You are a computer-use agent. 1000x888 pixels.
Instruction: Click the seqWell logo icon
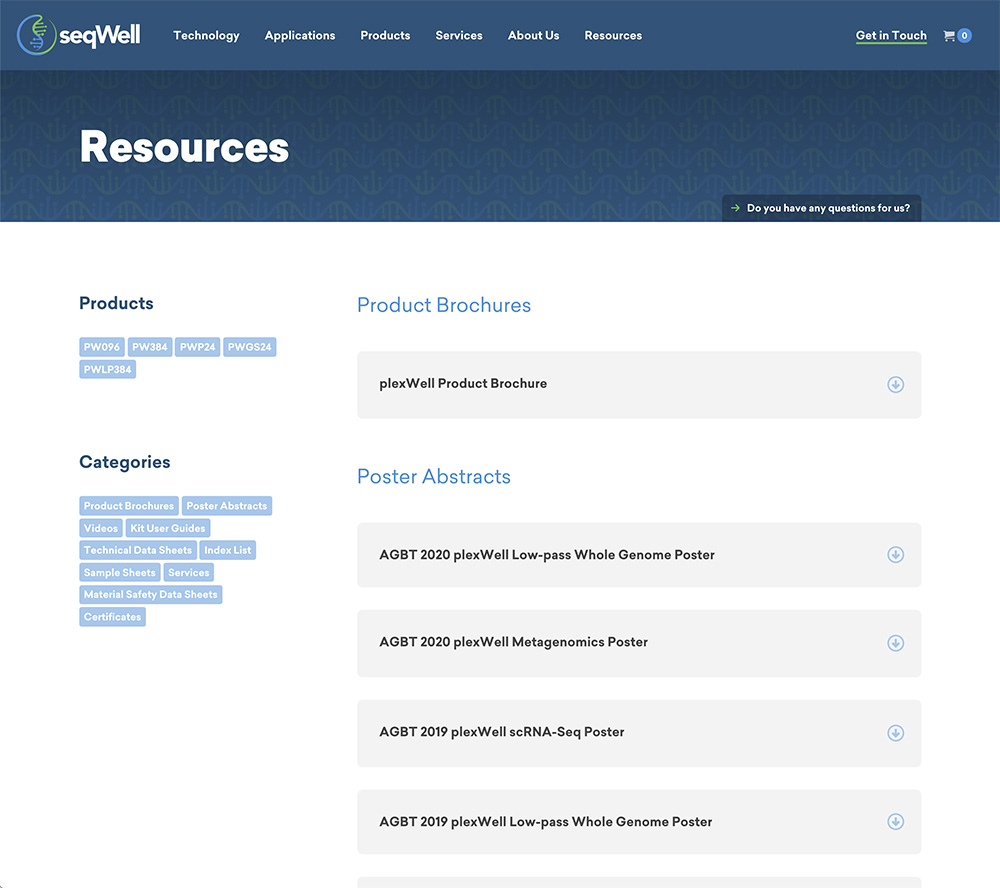(37, 35)
